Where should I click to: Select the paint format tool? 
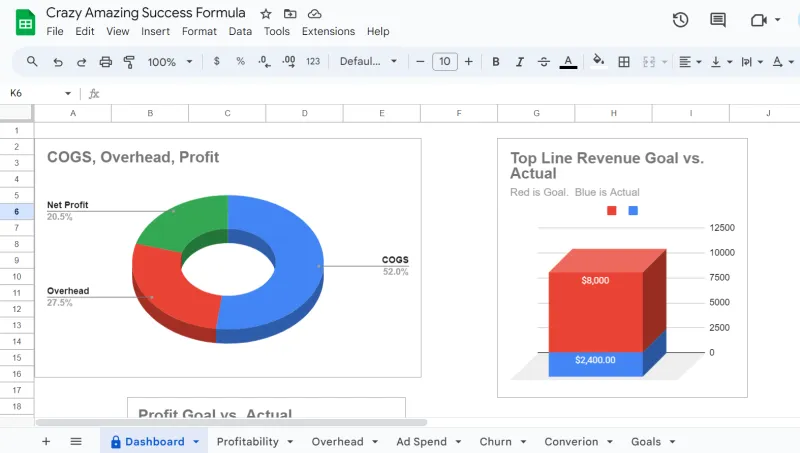(x=129, y=62)
